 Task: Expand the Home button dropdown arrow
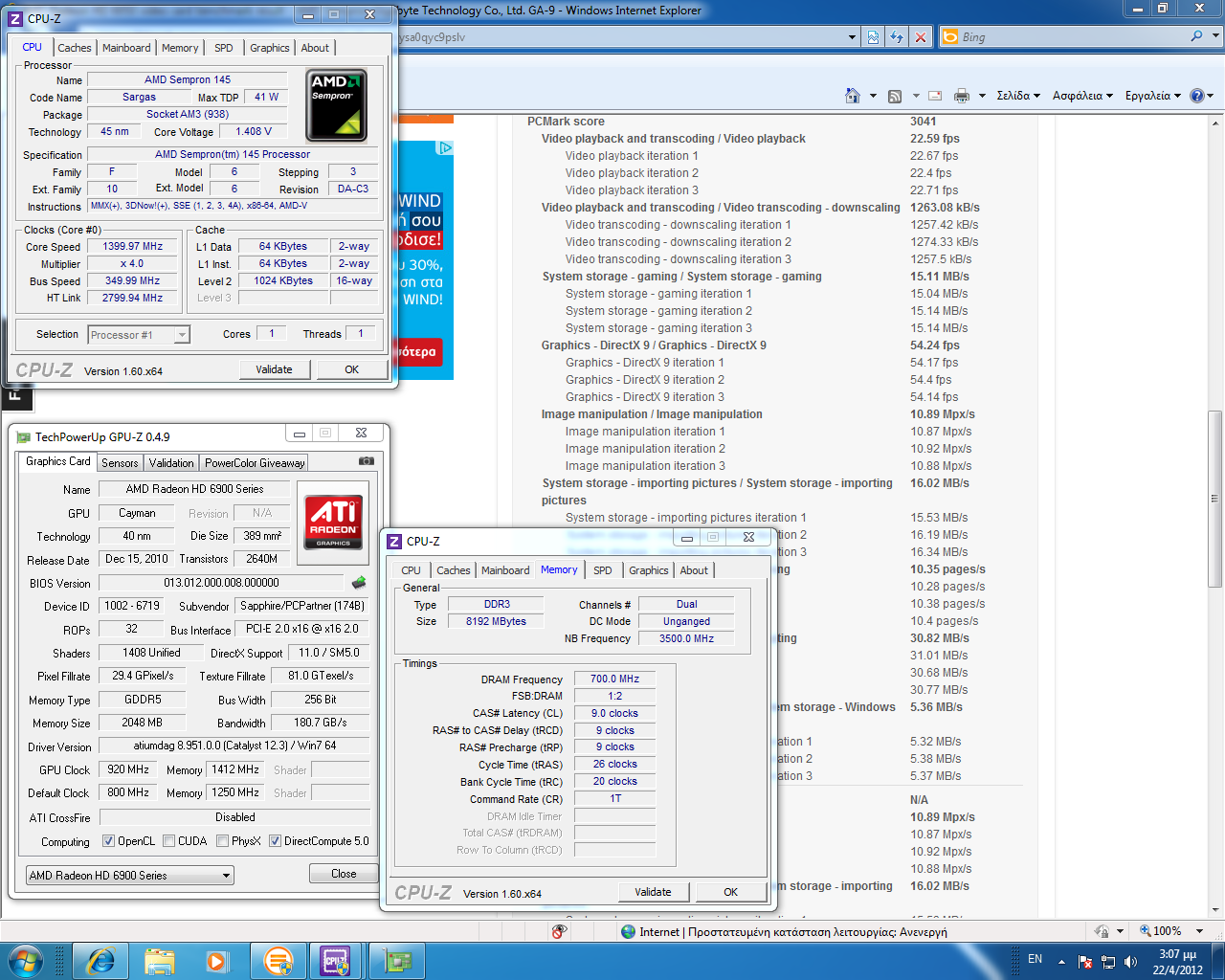coord(873,96)
